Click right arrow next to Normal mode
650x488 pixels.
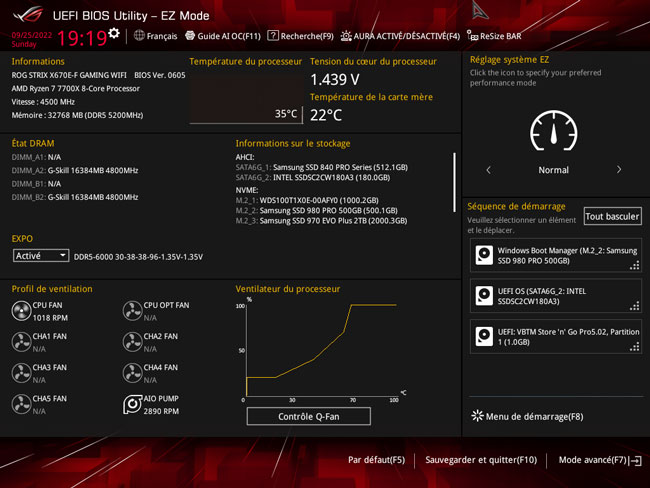(619, 170)
